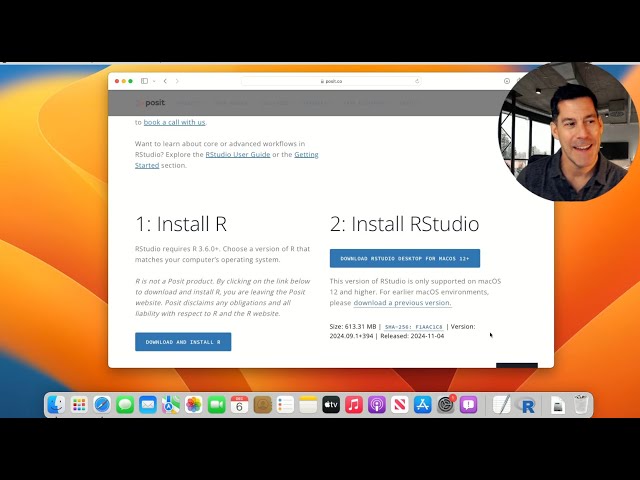640x480 pixels.
Task: Open Mail from the Dock
Action: [148, 405]
